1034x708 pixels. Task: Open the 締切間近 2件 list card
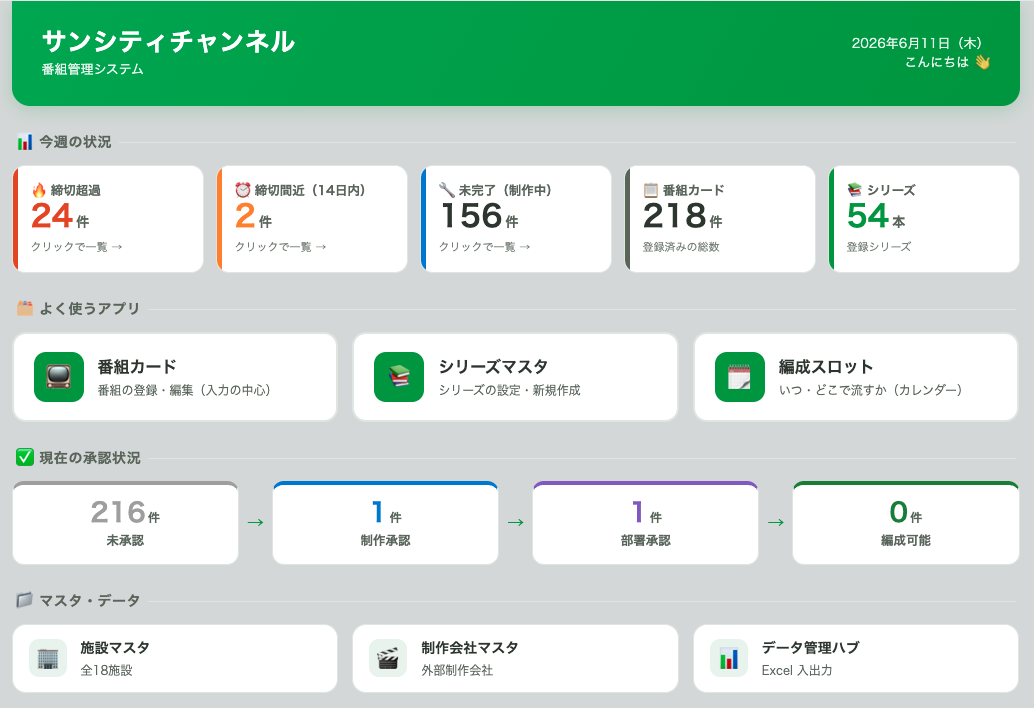[x=312, y=219]
